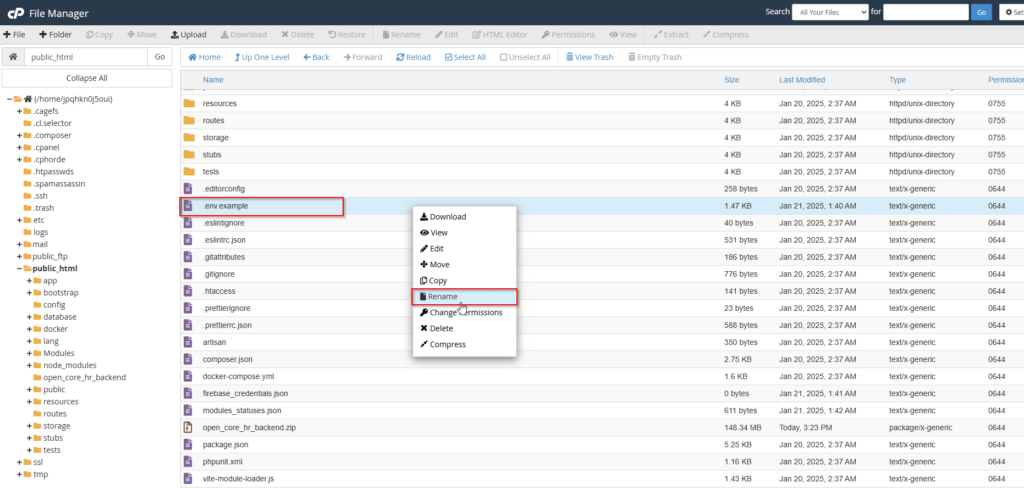Choose View from context menu
Screen dimensions: 1024x488
coord(464,233)
